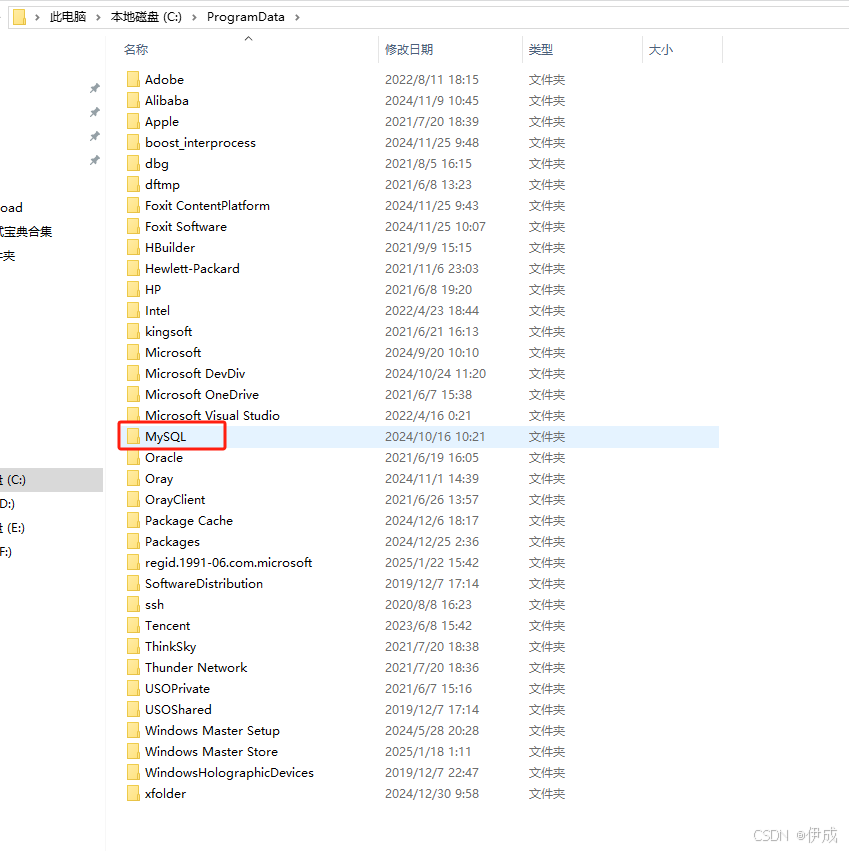Click the Tencent folder icon
The width and height of the screenshot is (849, 851).
133,626
